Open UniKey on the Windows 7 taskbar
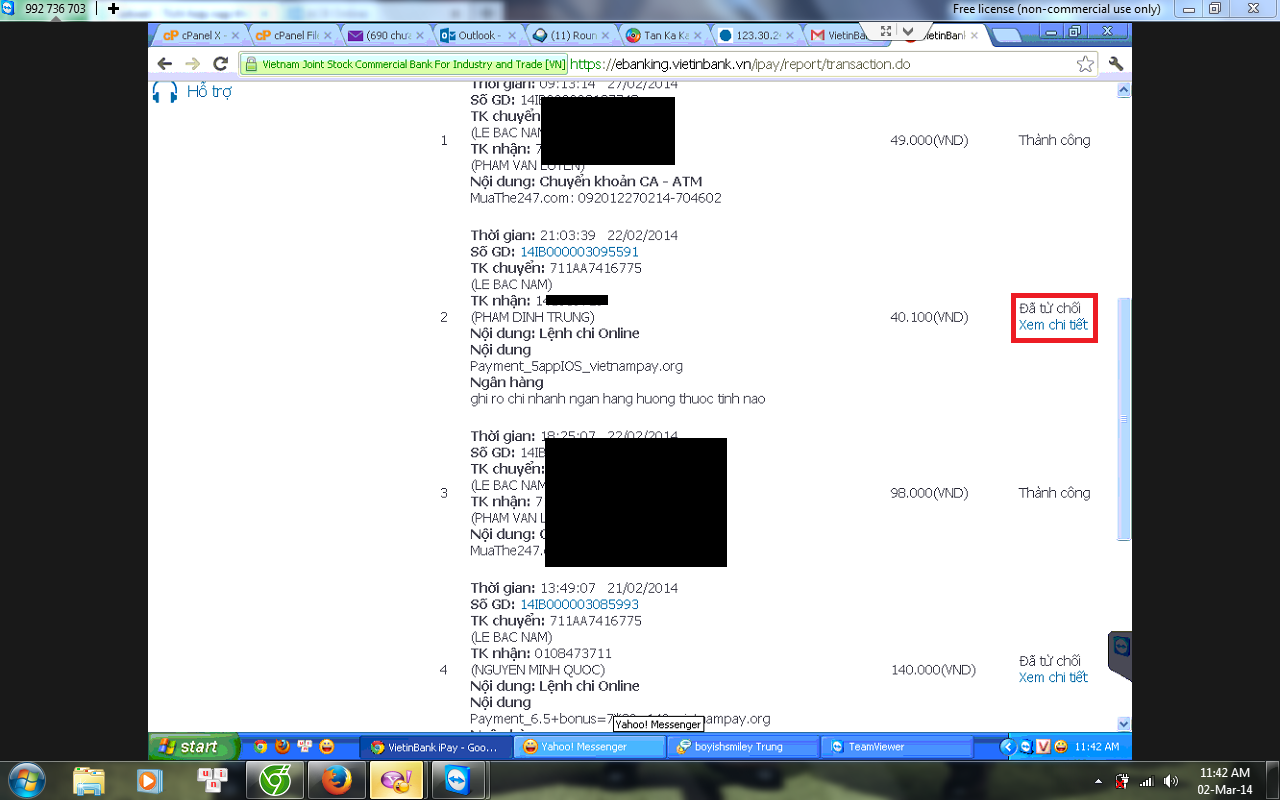Image resolution: width=1280 pixels, height=800 pixels. [x=212, y=780]
